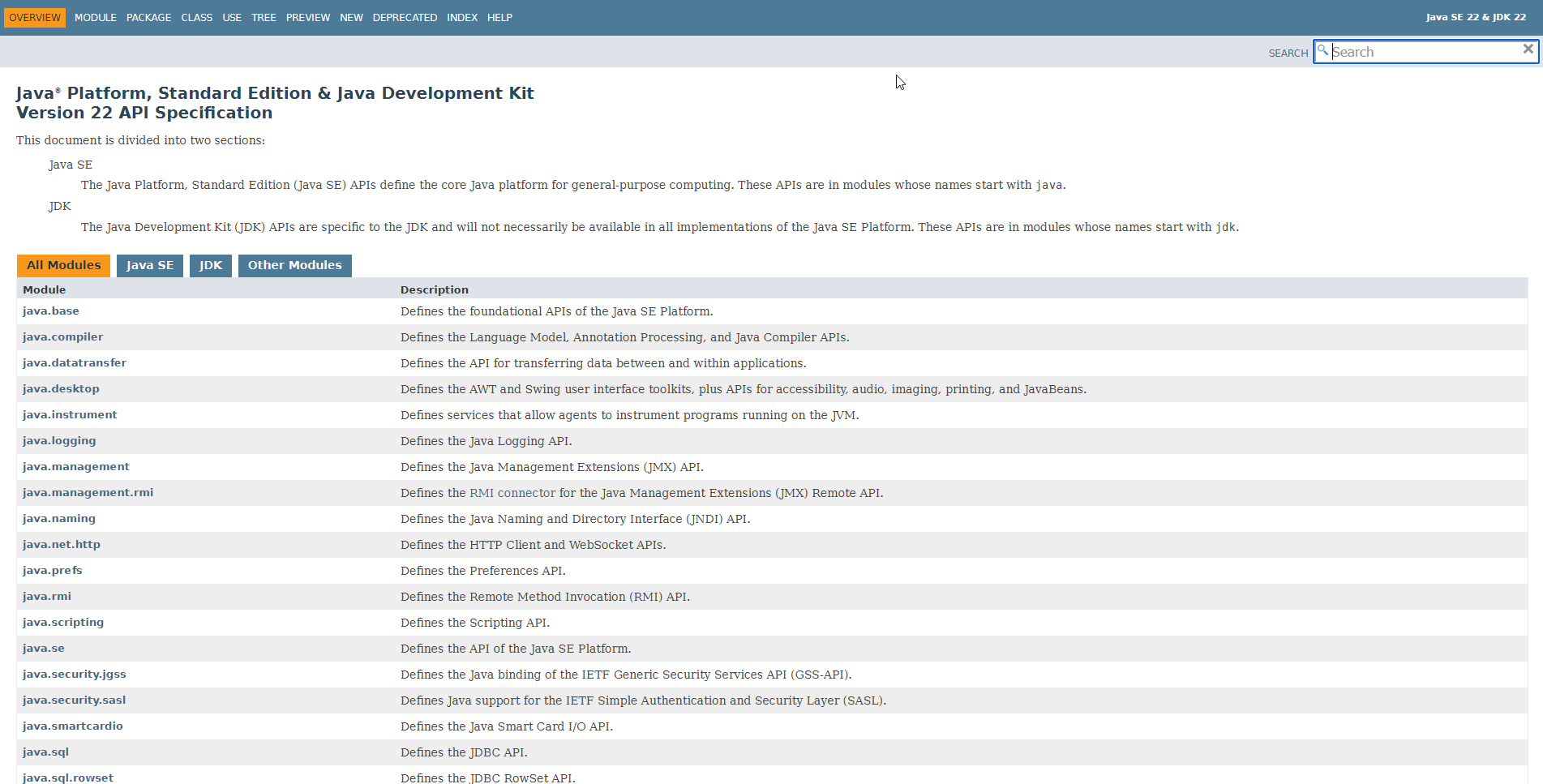
Task: Switch to the Java SE tab
Action: tap(150, 265)
